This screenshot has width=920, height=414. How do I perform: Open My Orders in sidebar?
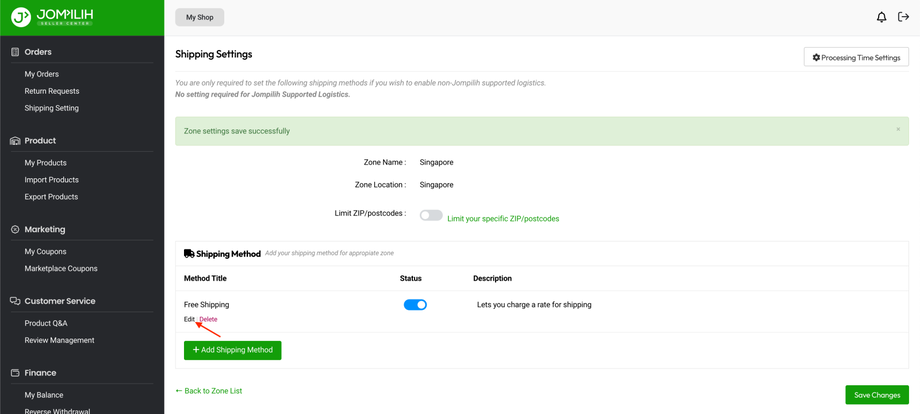coord(42,74)
